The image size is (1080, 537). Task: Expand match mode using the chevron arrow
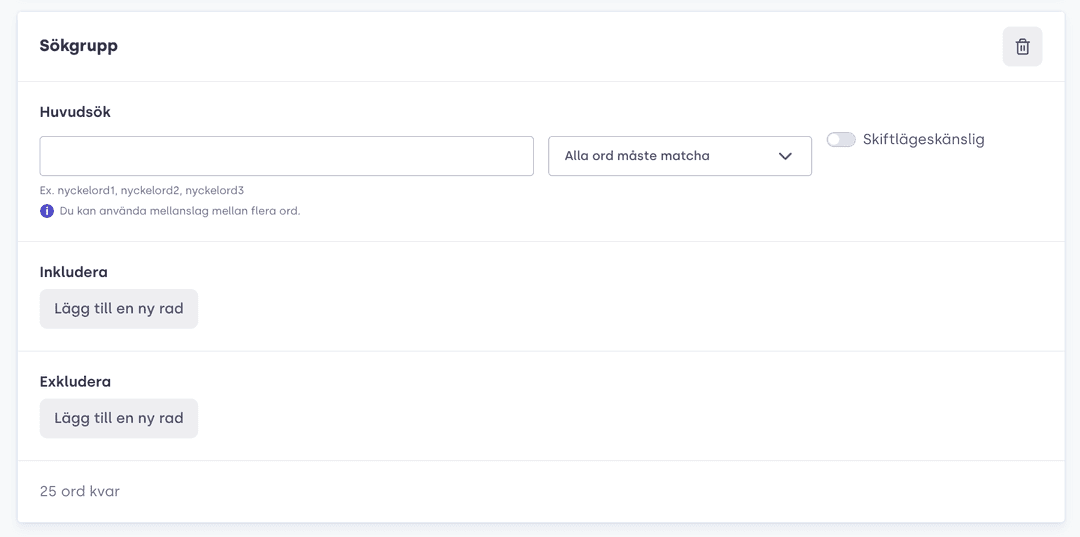point(785,156)
